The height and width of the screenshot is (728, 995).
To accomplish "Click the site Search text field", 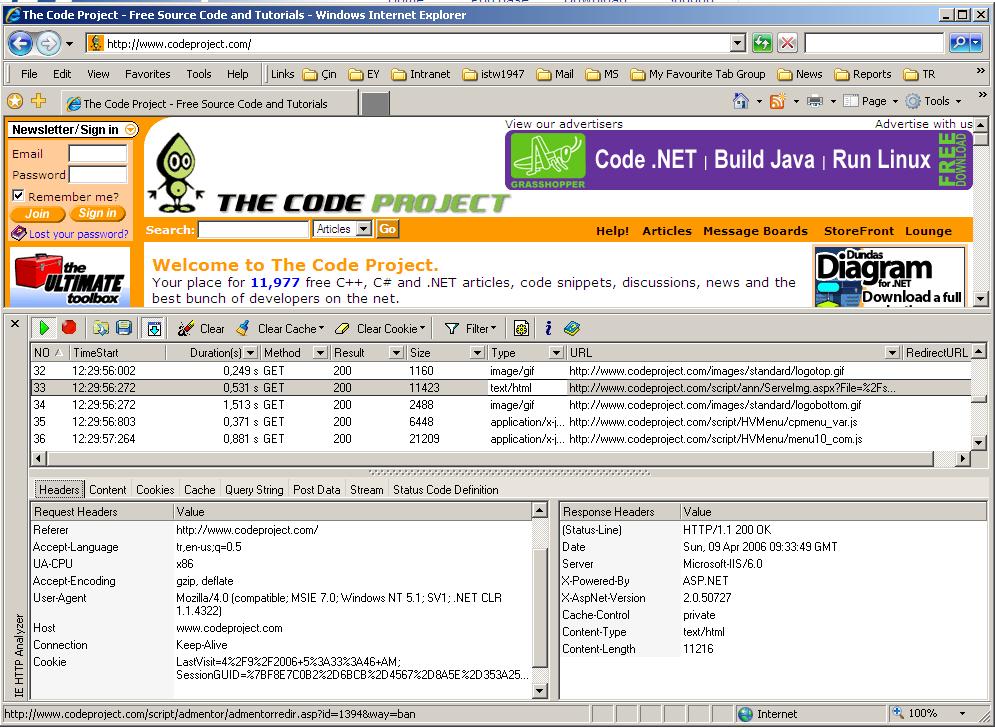I will pyautogui.click(x=253, y=229).
